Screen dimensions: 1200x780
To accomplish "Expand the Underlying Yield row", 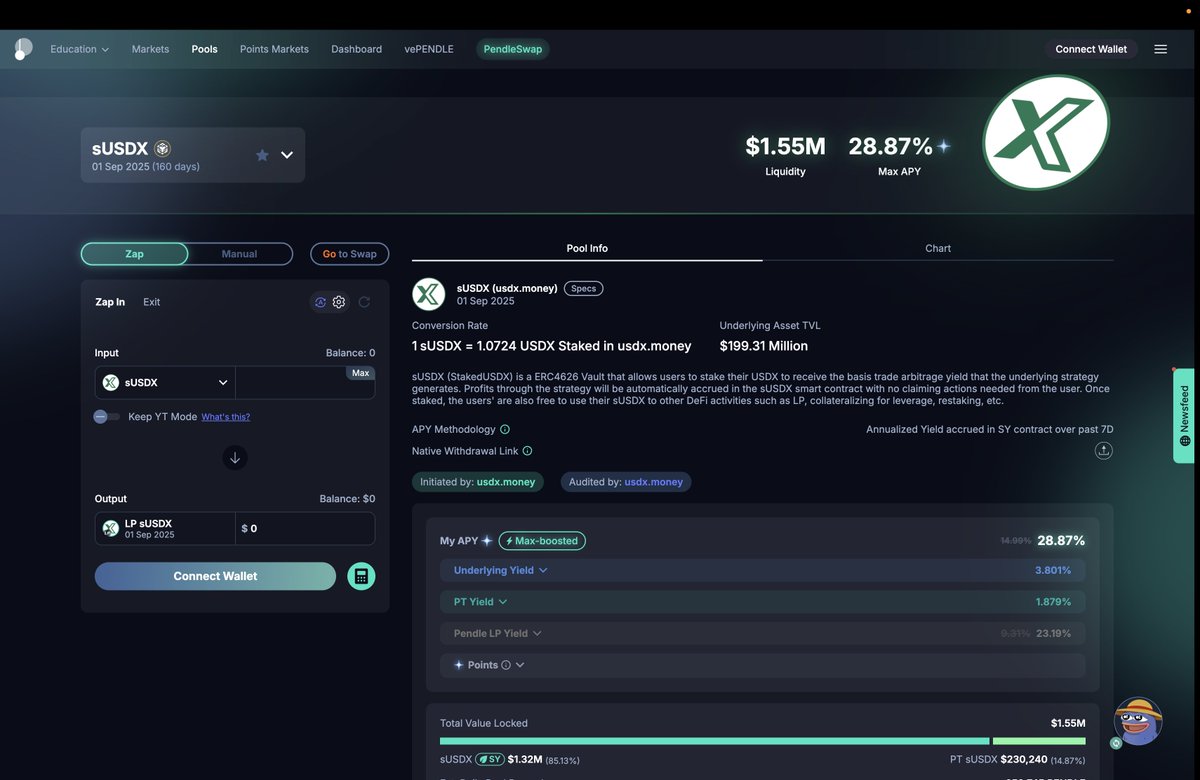I will 762,570.
